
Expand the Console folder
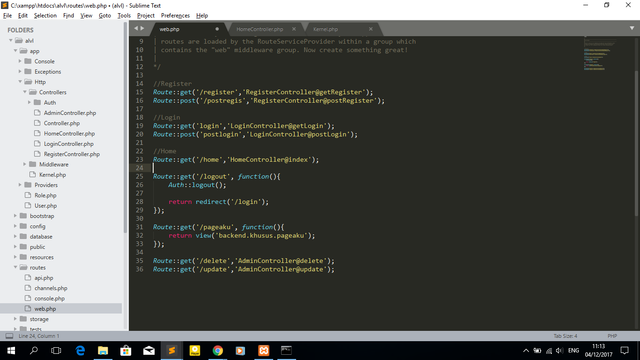20,61
